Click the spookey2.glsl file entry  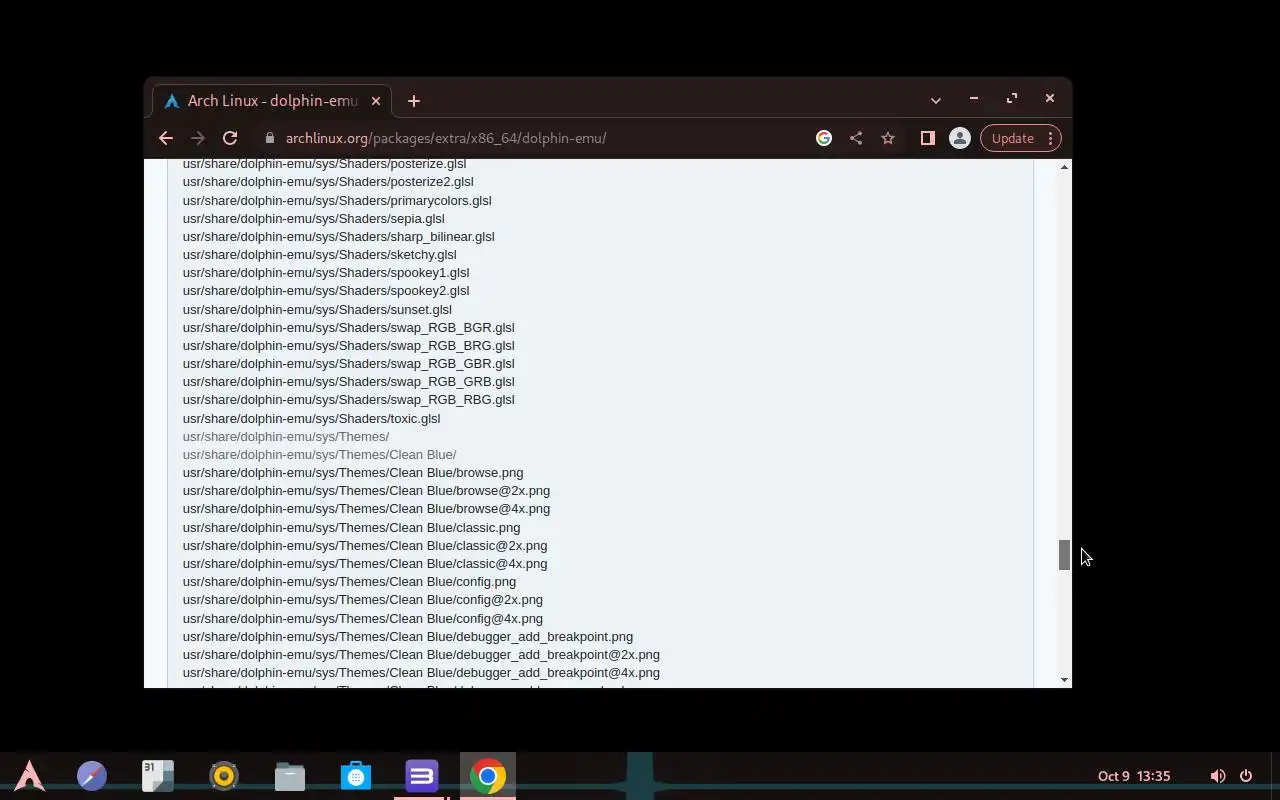click(x=326, y=290)
